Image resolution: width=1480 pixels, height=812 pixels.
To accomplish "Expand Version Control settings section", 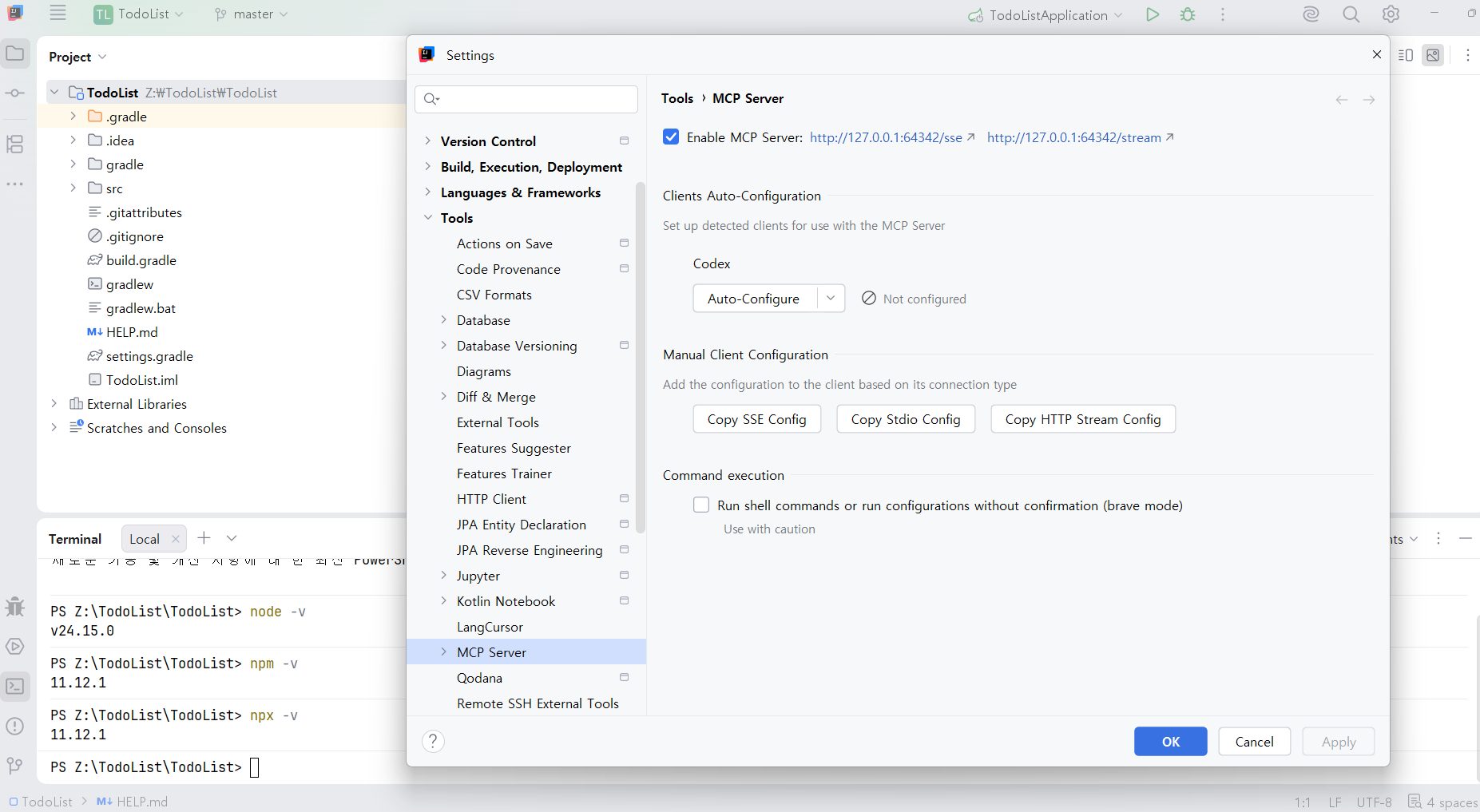I will [428, 141].
